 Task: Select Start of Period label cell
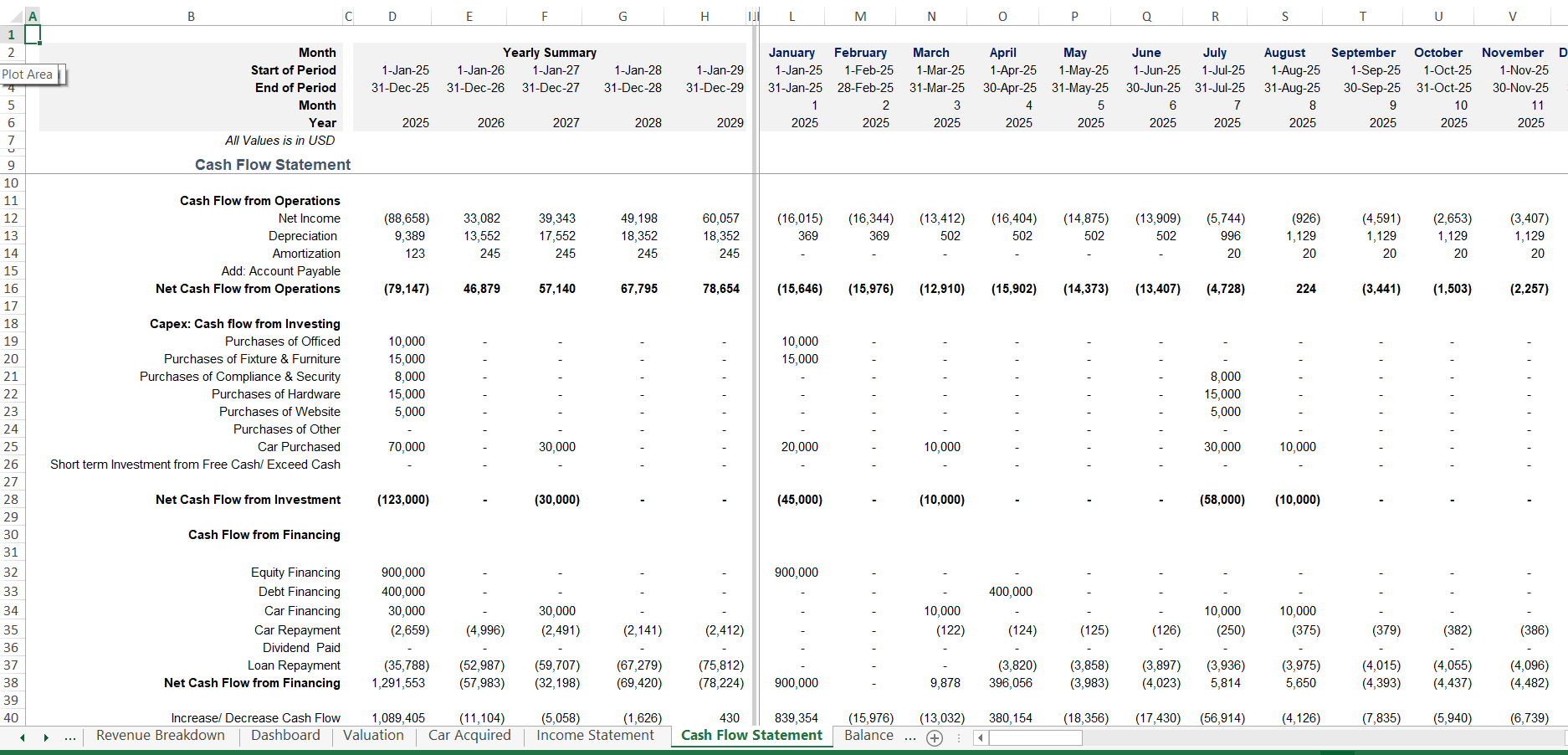pos(294,70)
